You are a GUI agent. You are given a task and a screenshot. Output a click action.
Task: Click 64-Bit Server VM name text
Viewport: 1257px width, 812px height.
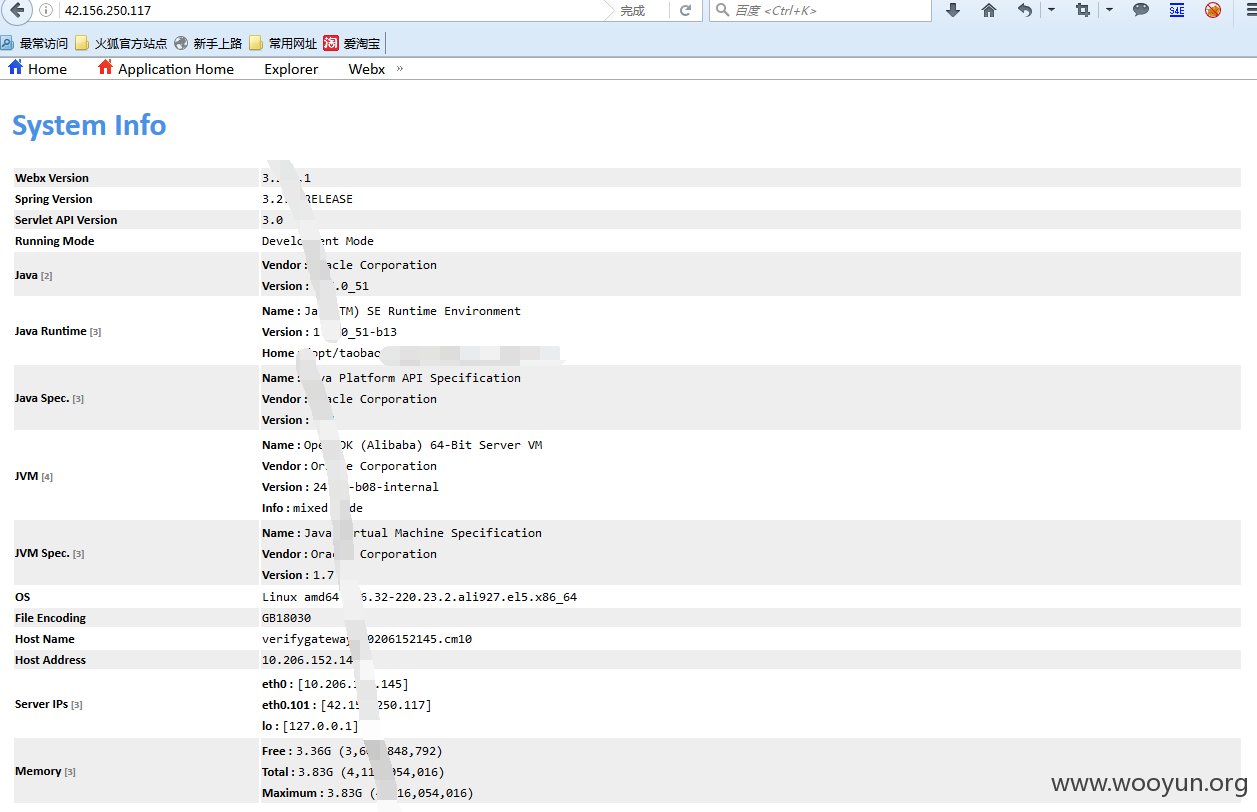click(486, 445)
